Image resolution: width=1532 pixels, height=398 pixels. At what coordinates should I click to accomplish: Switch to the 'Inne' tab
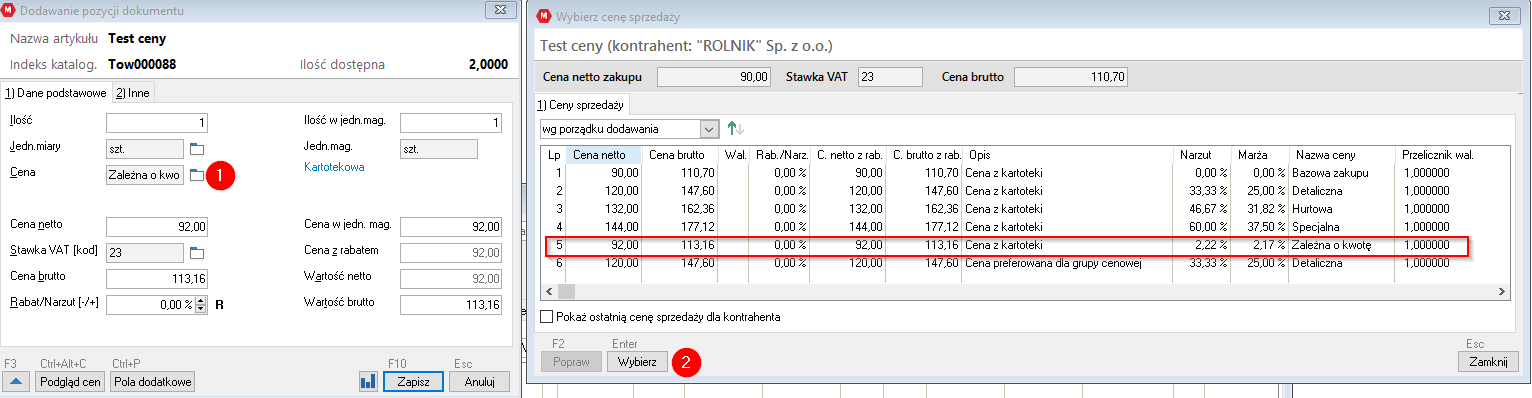click(132, 93)
